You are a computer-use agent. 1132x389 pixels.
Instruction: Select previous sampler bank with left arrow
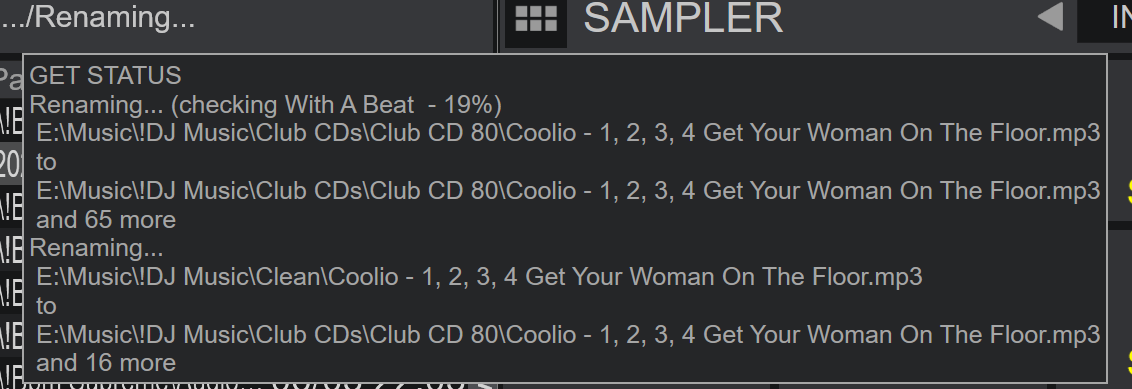1050,17
